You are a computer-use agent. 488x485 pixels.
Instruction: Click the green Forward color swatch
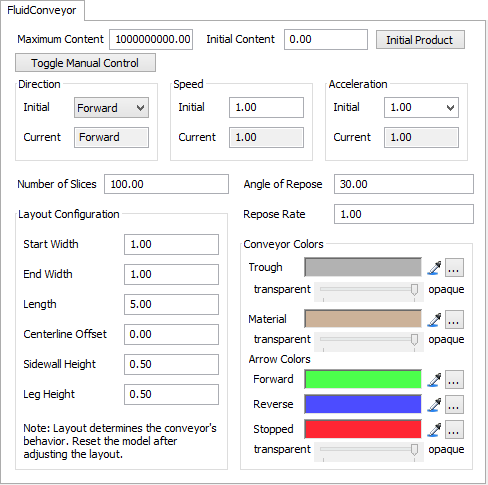(363, 379)
